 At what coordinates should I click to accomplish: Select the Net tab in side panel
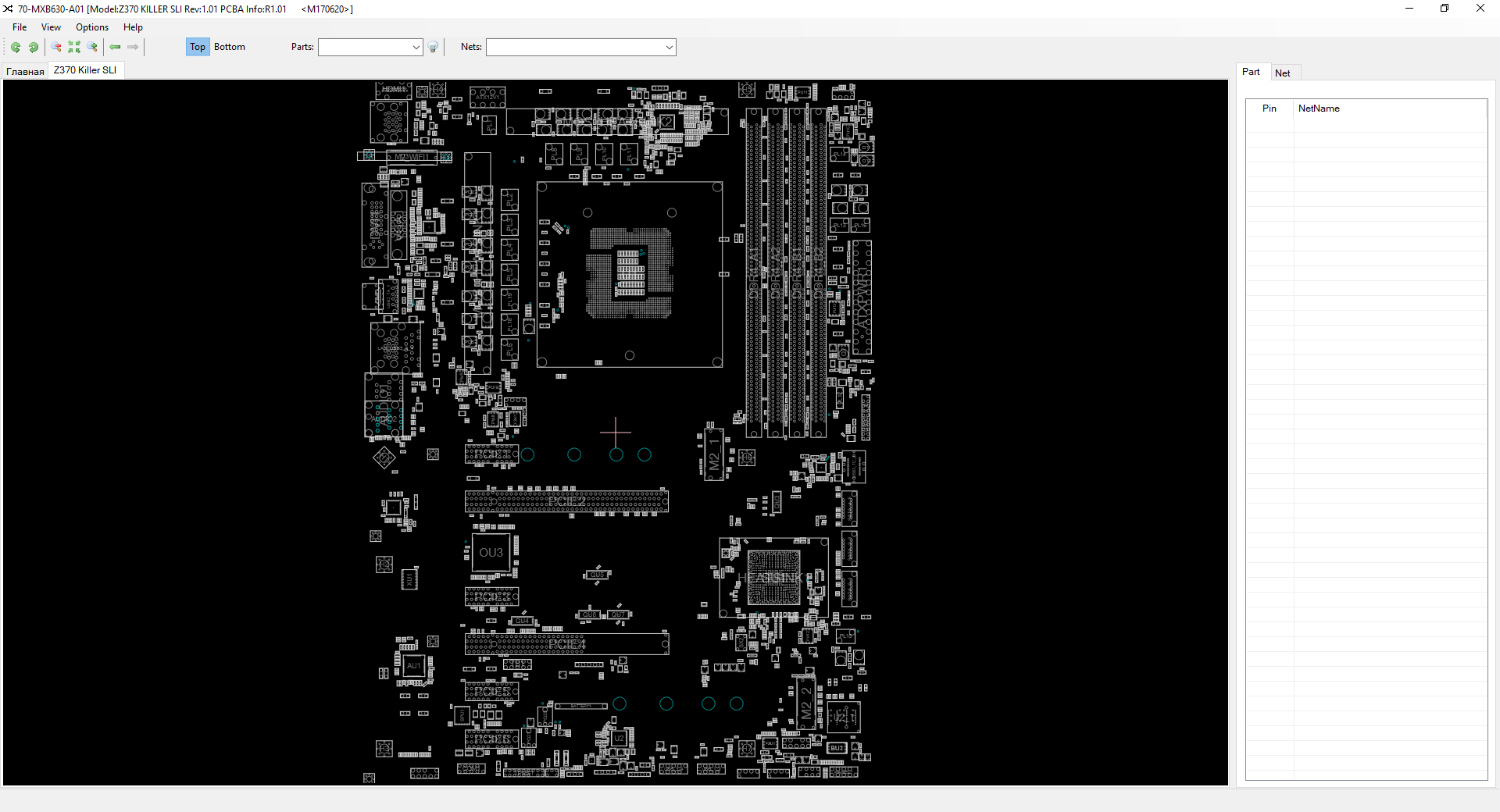[x=1282, y=73]
